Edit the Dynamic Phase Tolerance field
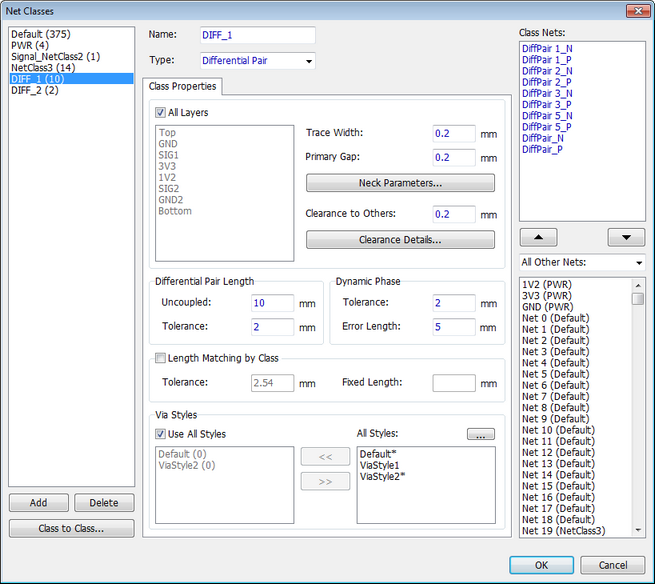 (454, 303)
